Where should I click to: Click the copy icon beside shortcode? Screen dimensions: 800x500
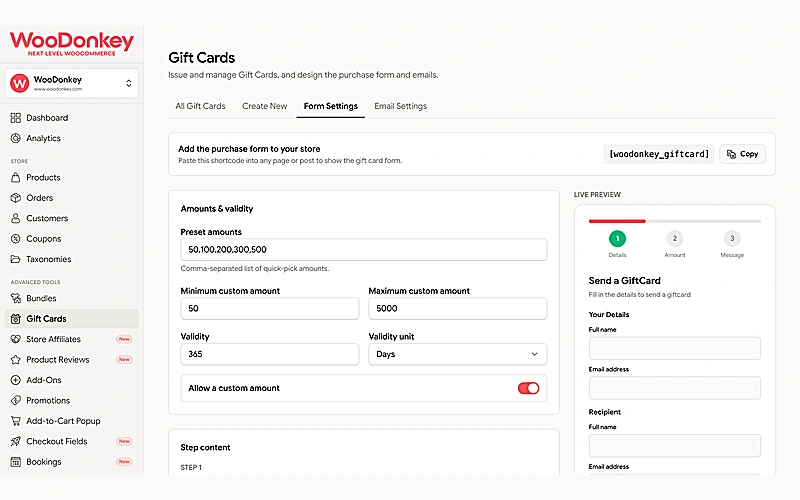click(x=731, y=154)
